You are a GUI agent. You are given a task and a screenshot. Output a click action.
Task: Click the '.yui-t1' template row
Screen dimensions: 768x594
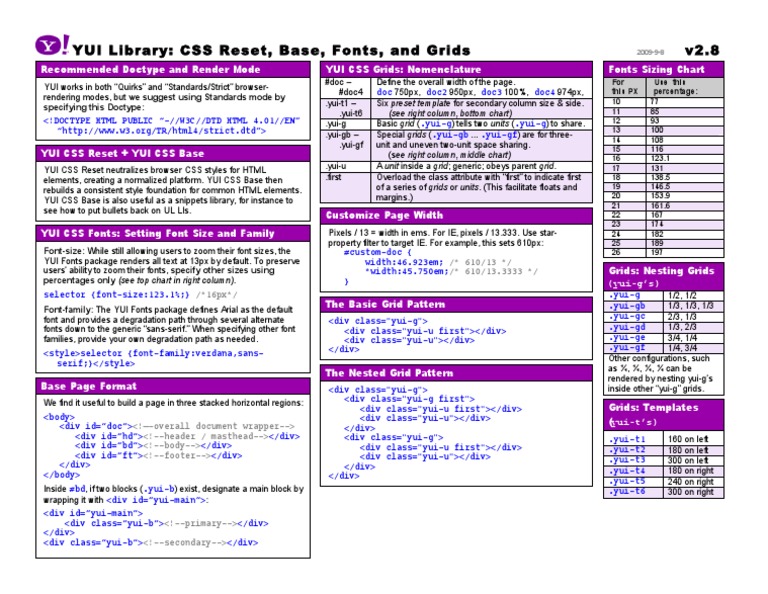[664, 439]
